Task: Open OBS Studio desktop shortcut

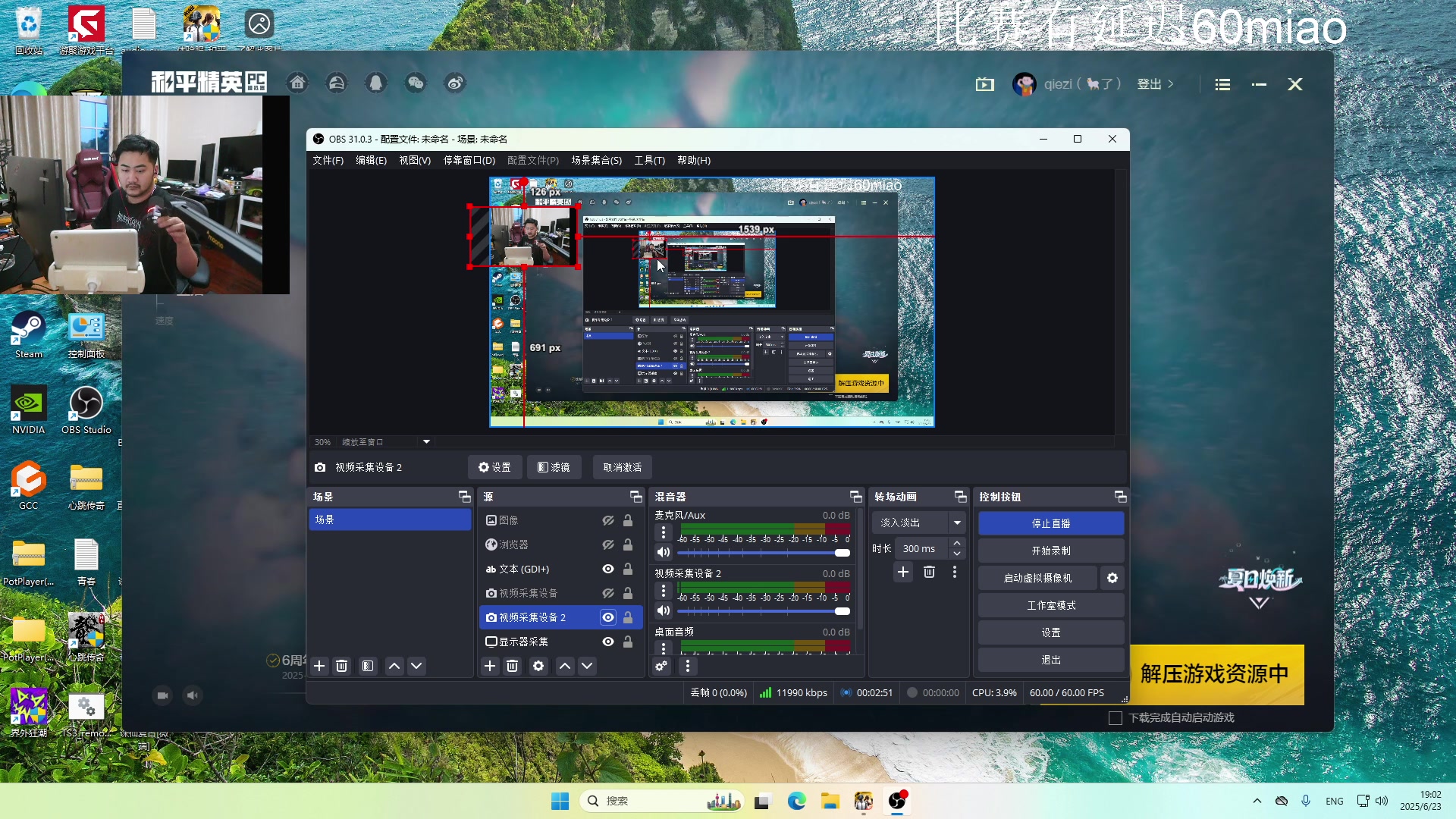Action: tap(86, 410)
